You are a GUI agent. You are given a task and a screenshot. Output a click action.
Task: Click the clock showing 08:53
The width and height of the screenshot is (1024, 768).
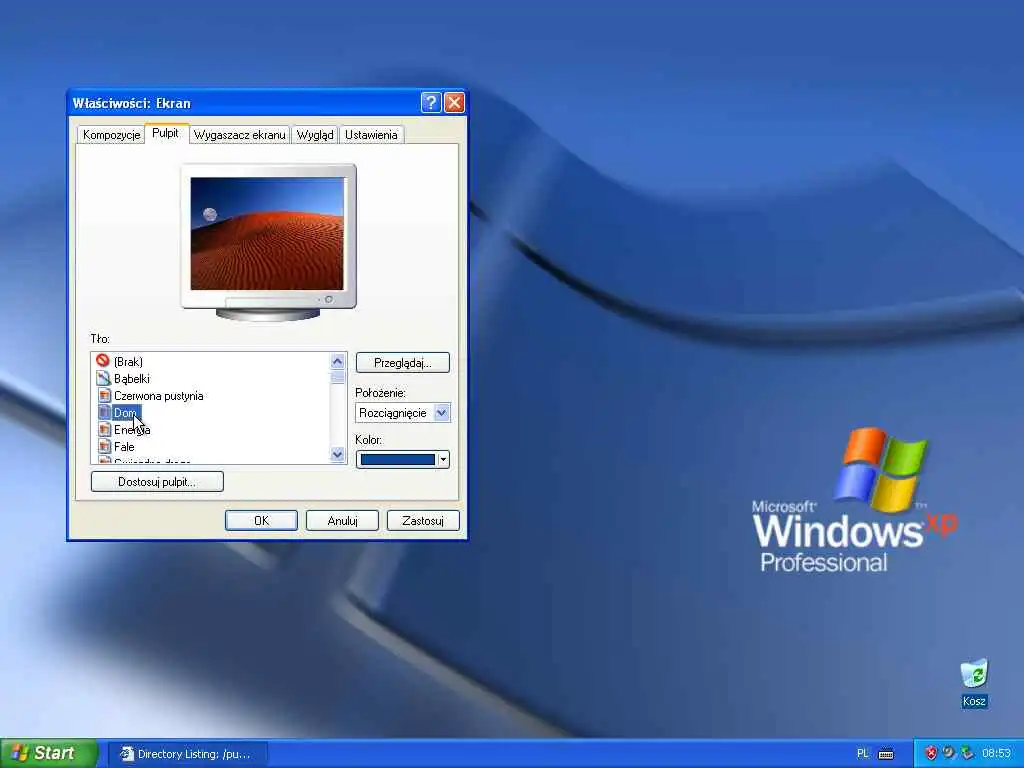pyautogui.click(x=996, y=753)
